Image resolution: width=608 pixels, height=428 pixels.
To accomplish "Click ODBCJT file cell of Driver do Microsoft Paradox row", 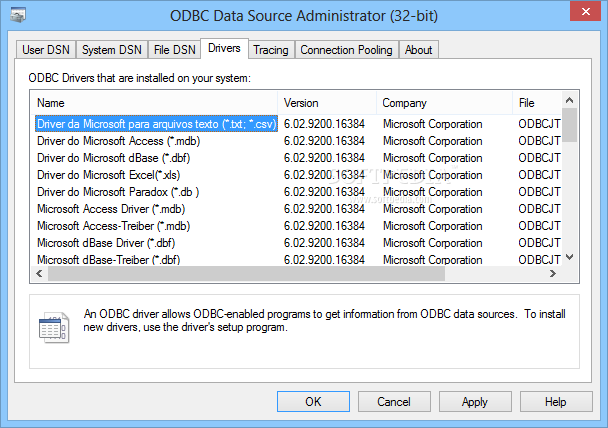I will [x=539, y=192].
